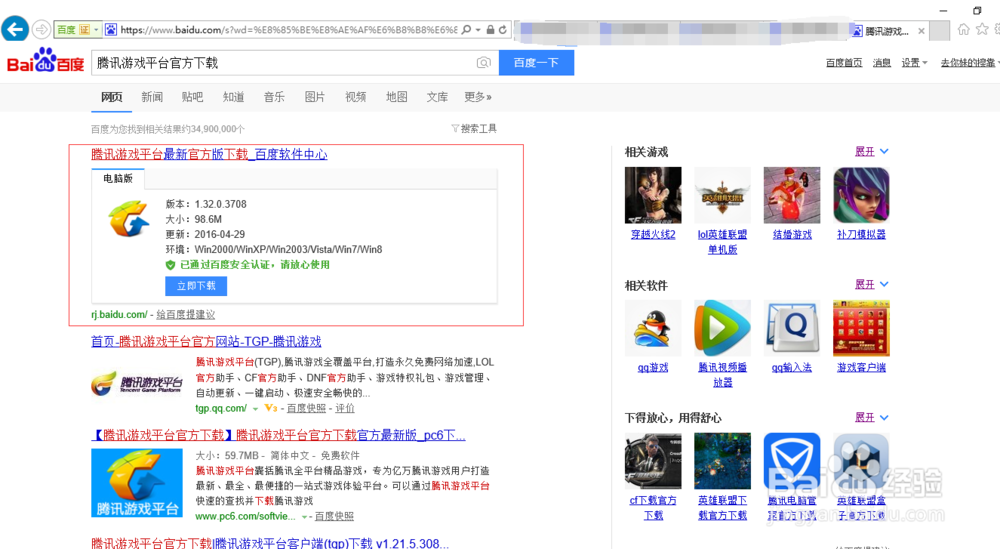The image size is (1000, 549).
Task: Expand the 相关软件 section with 展开
Action: (x=871, y=284)
